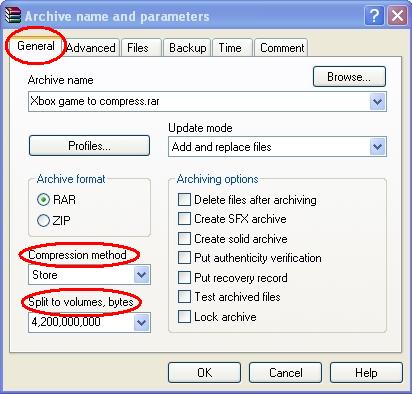Check the Put recovery record option
This screenshot has height=394, width=412.
tap(184, 277)
